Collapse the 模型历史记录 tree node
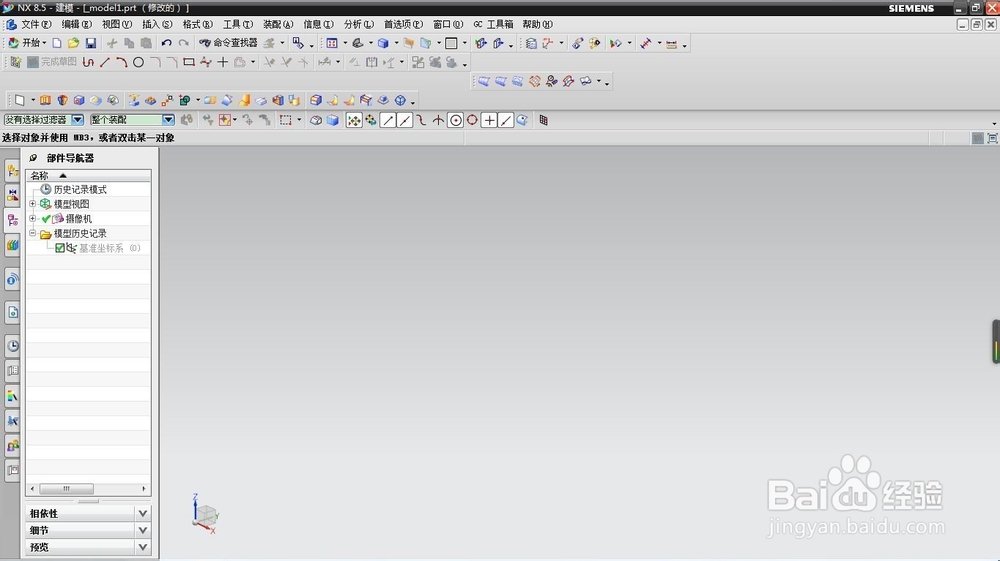This screenshot has width=1000, height=561. tap(33, 233)
